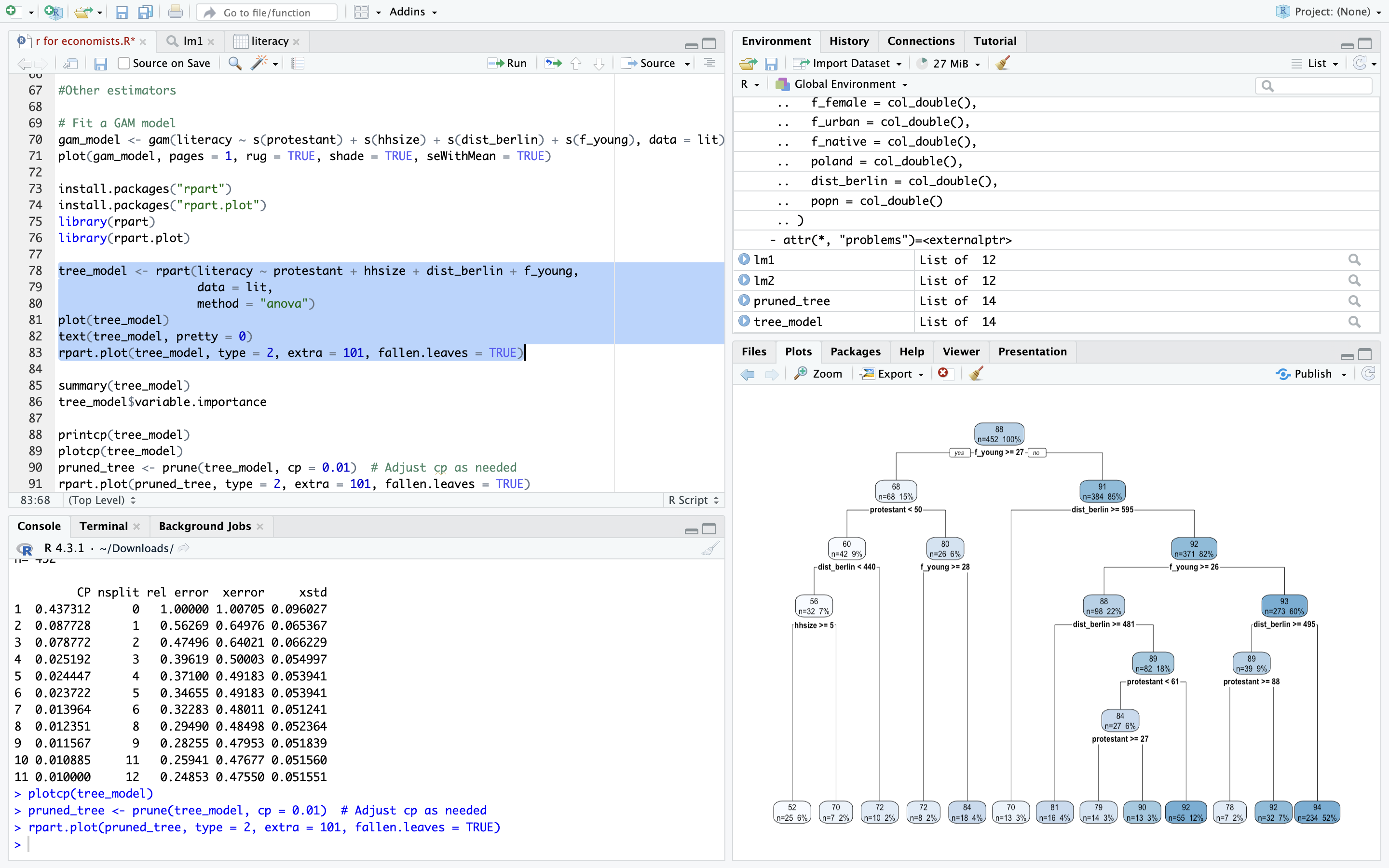Save the current script with the editor's disk icon
This screenshot has width=1389, height=868.
pos(100,63)
